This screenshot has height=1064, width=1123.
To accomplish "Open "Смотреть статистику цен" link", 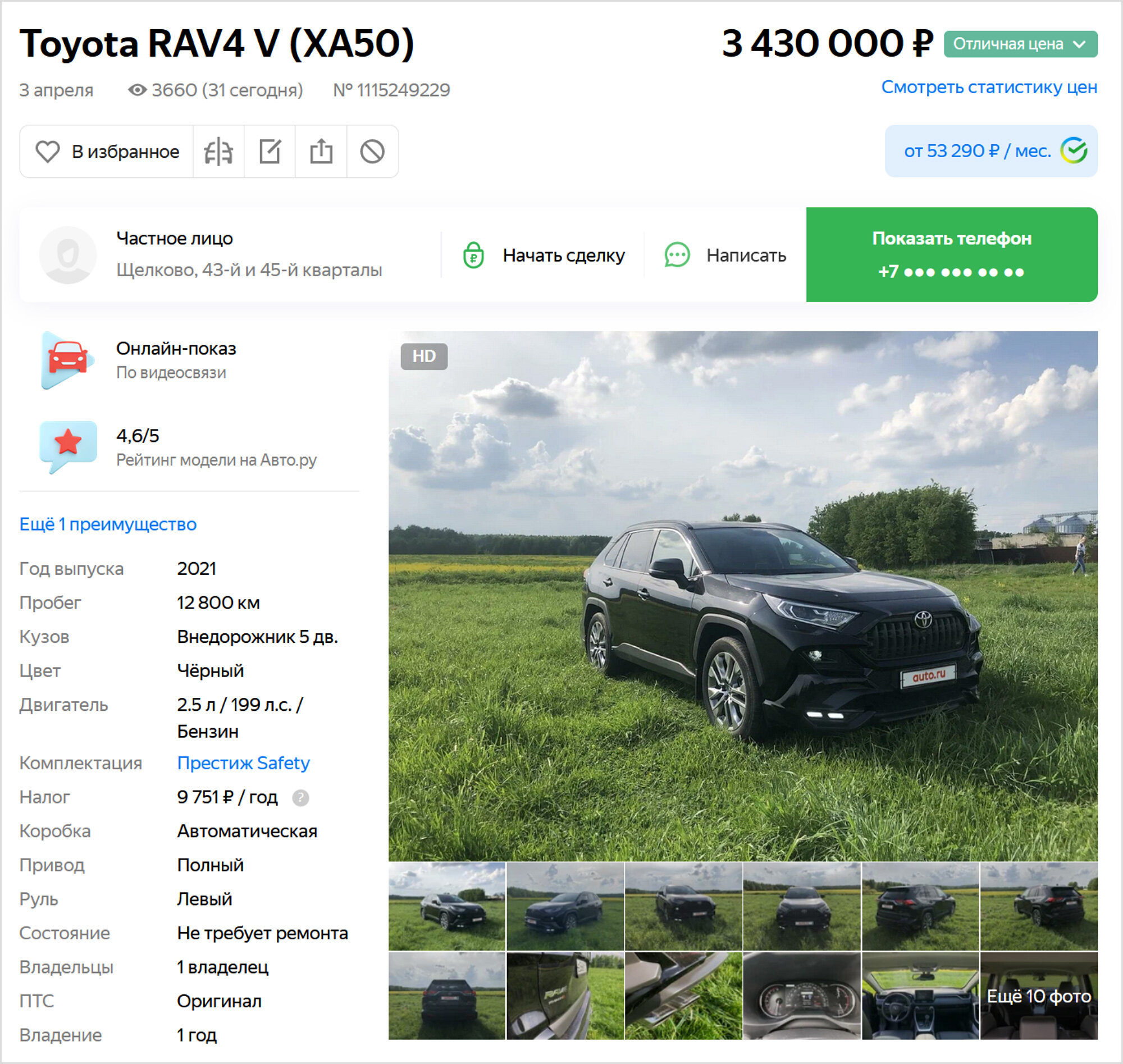I will click(x=989, y=87).
